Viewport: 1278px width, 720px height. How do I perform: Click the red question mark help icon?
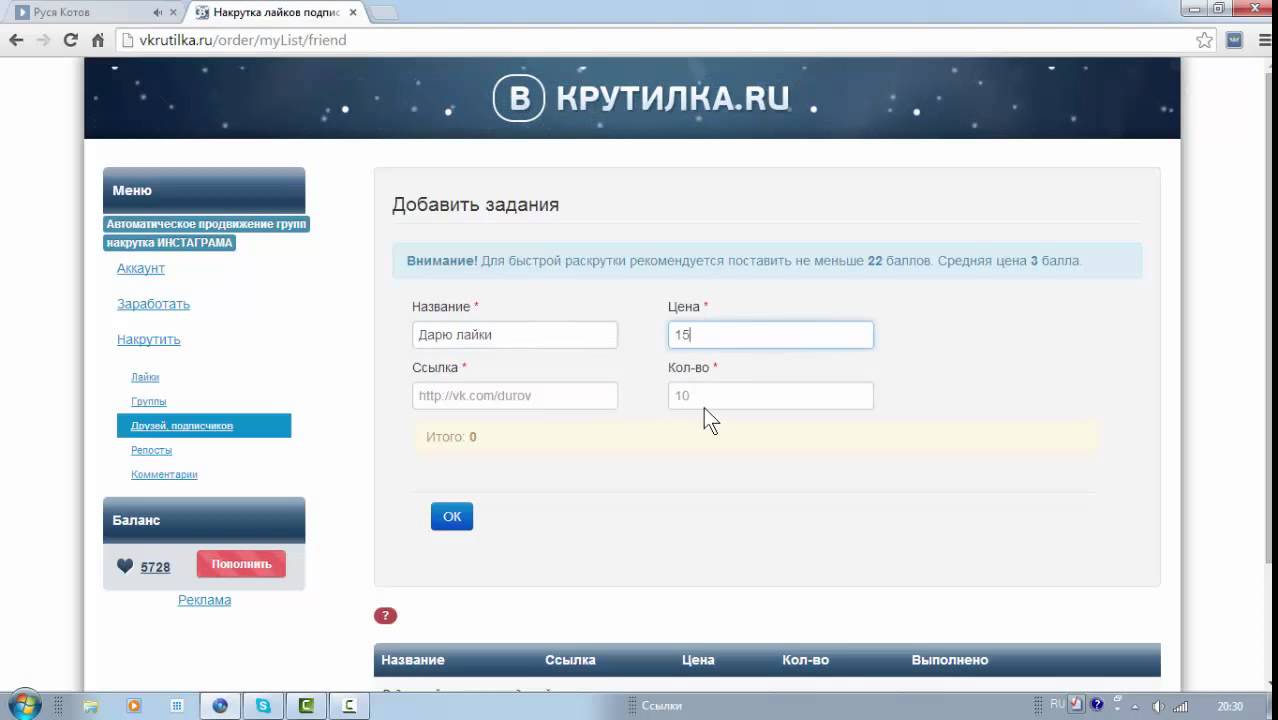[x=385, y=616]
